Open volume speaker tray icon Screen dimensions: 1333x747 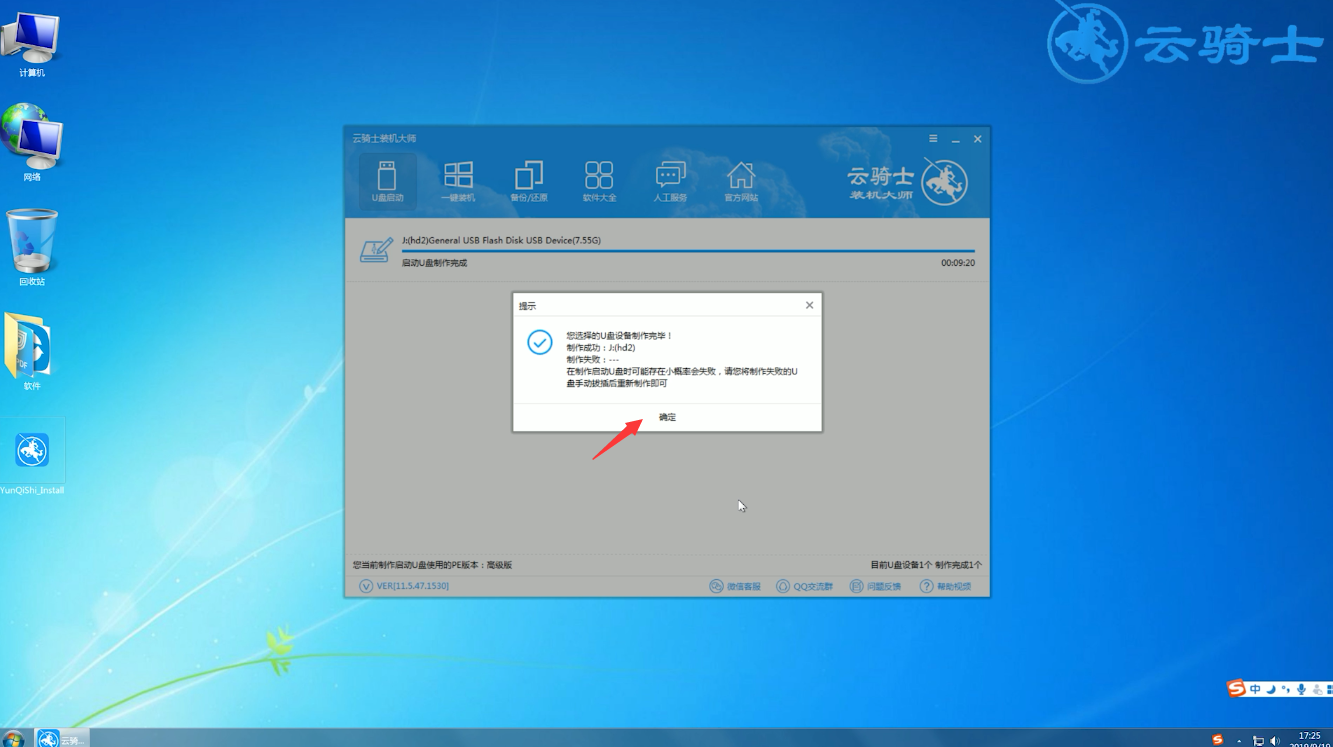click(1274, 741)
